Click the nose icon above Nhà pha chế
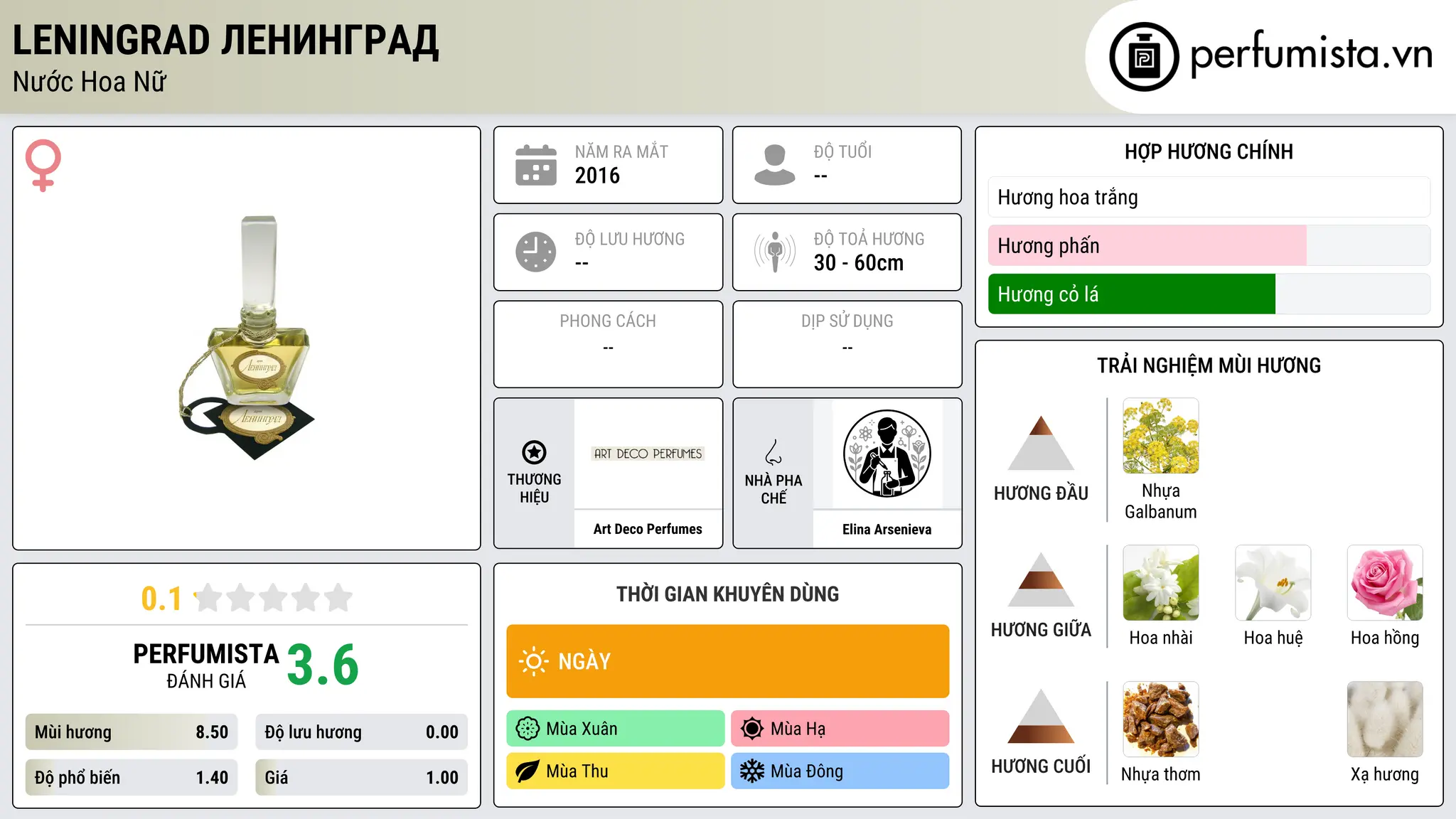 tap(773, 452)
